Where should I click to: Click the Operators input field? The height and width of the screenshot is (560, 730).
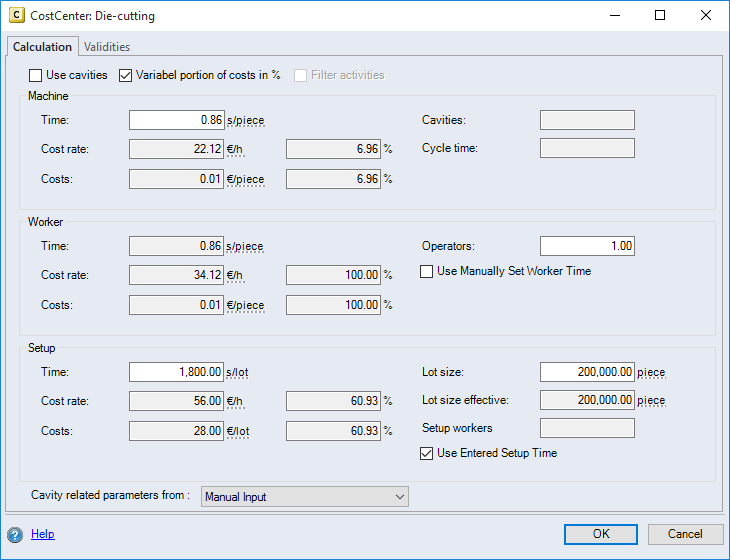(587, 246)
